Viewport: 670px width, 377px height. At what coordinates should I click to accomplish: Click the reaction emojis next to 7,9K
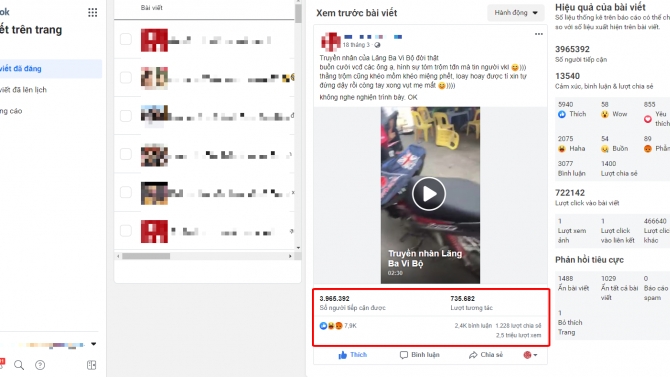(x=331, y=326)
